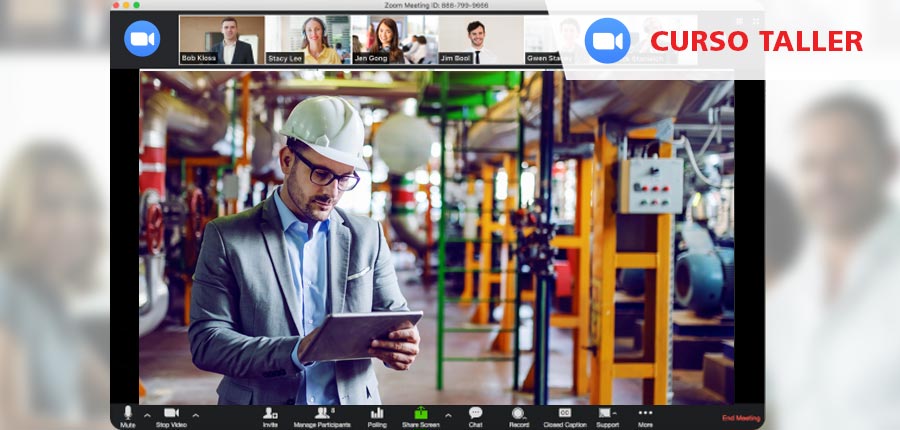
Task: Click End Meeting
Action: coord(741,418)
